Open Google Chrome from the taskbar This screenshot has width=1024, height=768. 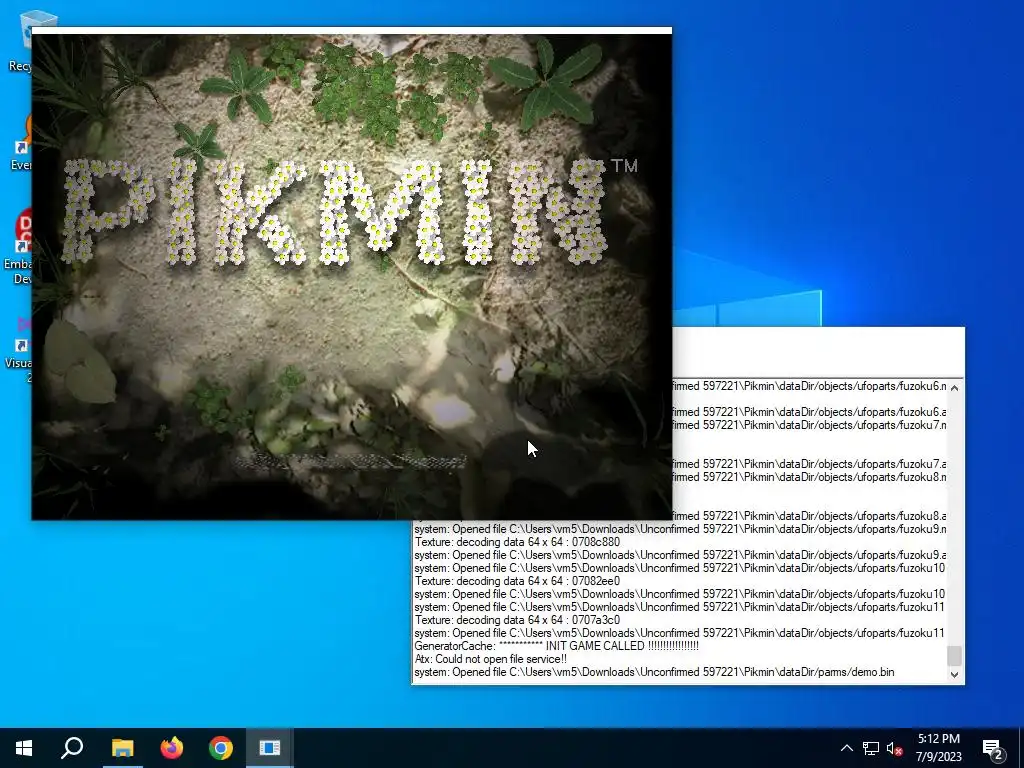(221, 748)
